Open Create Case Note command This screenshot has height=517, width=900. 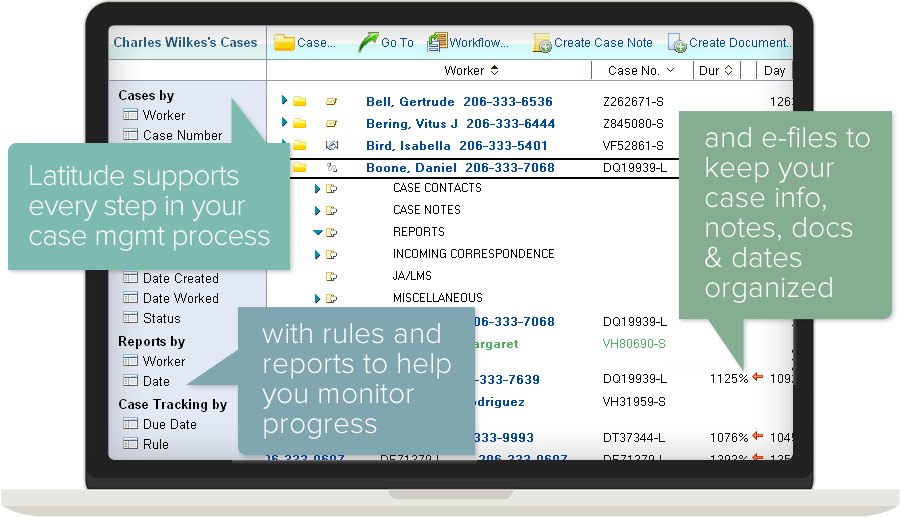coord(603,42)
